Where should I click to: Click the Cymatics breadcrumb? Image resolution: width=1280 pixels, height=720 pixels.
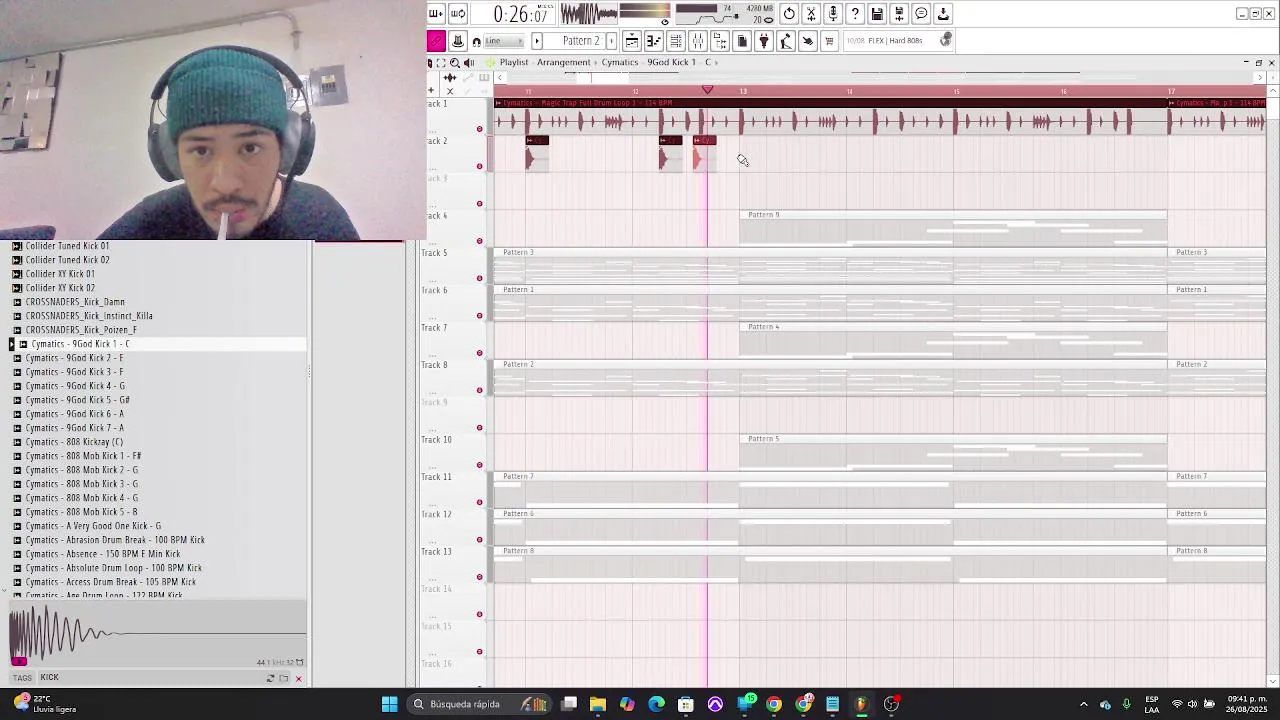(620, 62)
